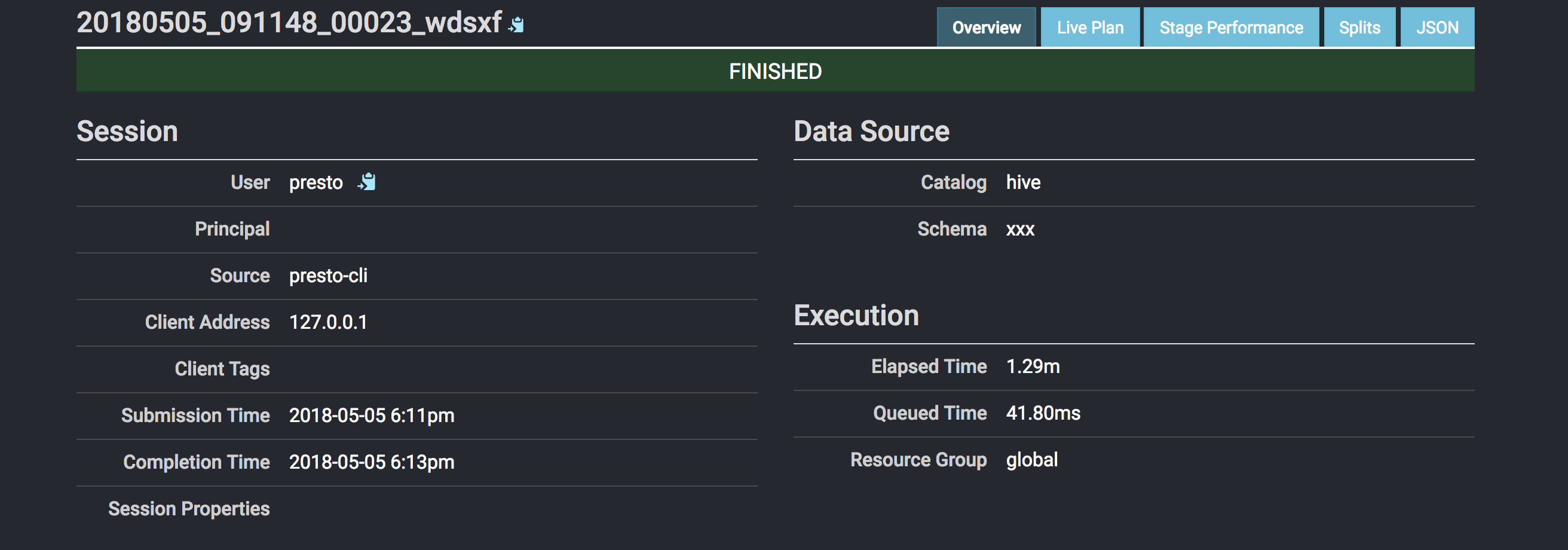Switch to the Live Plan tab

click(1089, 27)
